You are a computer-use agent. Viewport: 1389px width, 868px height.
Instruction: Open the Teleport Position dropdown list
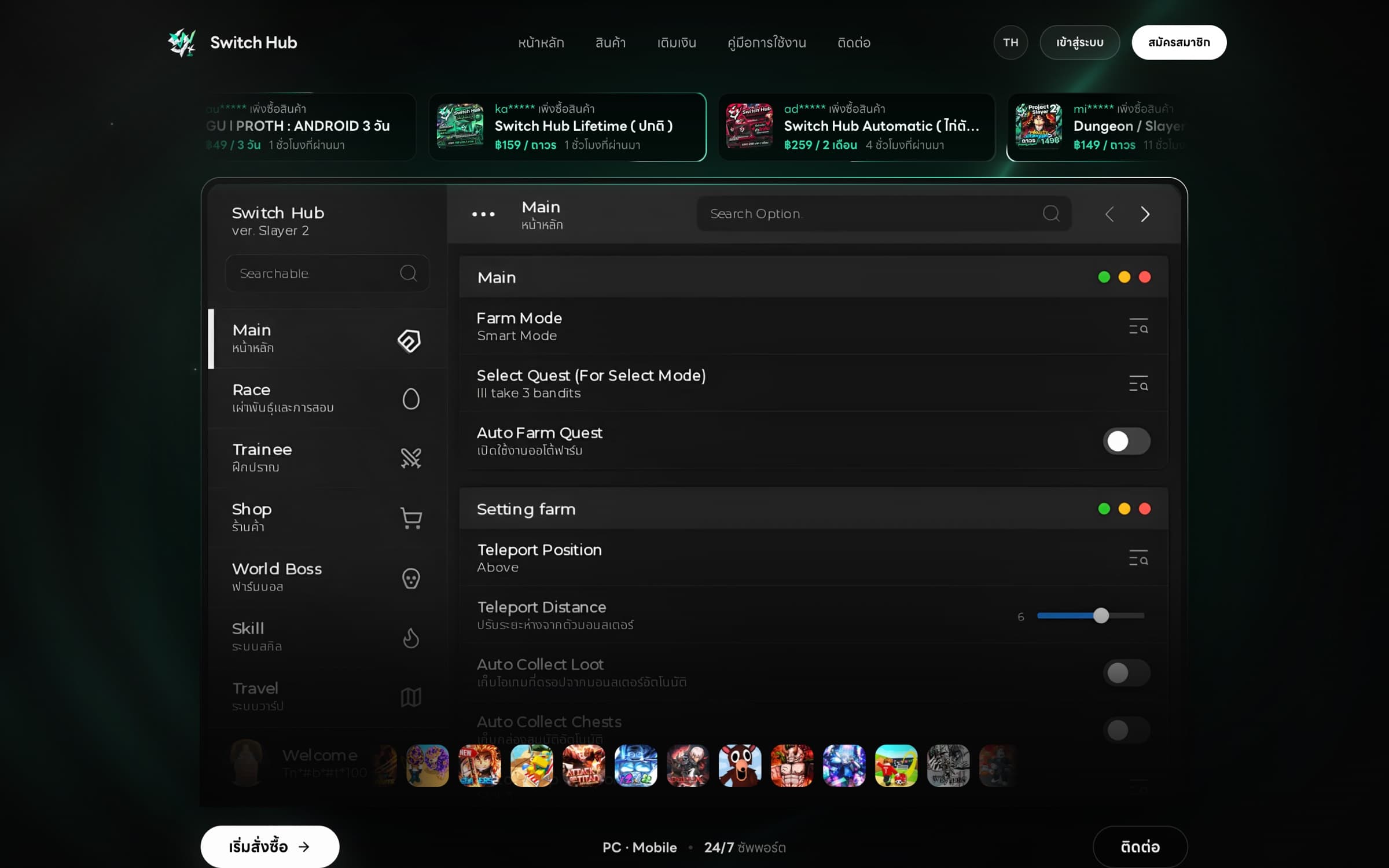(1138, 558)
